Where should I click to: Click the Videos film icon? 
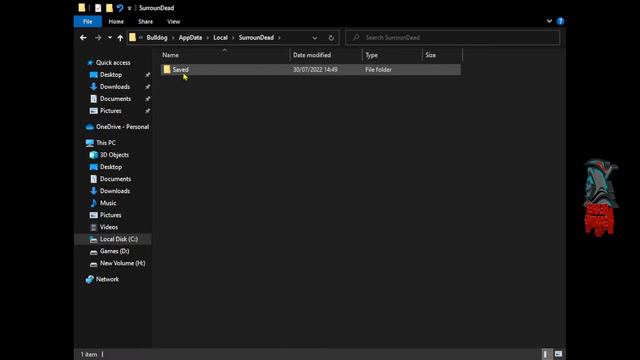coord(93,227)
